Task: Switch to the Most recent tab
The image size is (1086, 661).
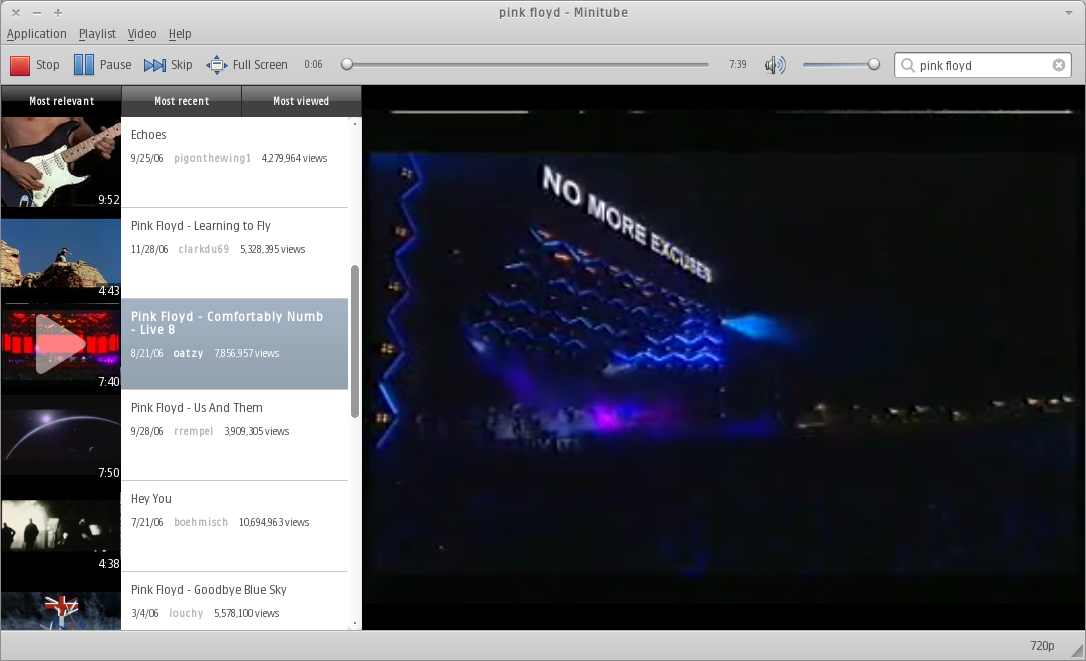Action: click(181, 101)
